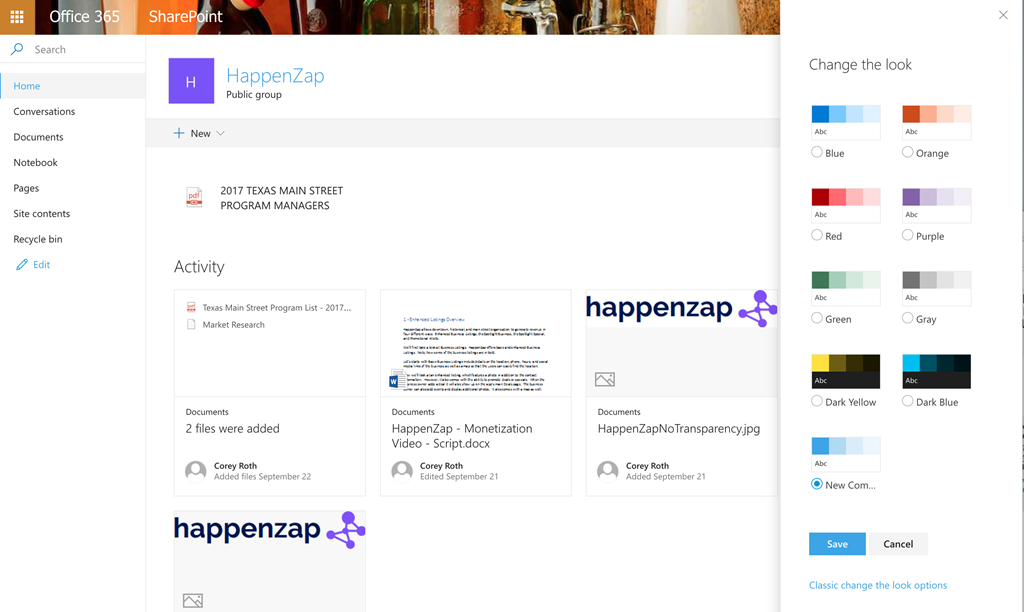Select the New Com... theme radio button

pyautogui.click(x=816, y=484)
